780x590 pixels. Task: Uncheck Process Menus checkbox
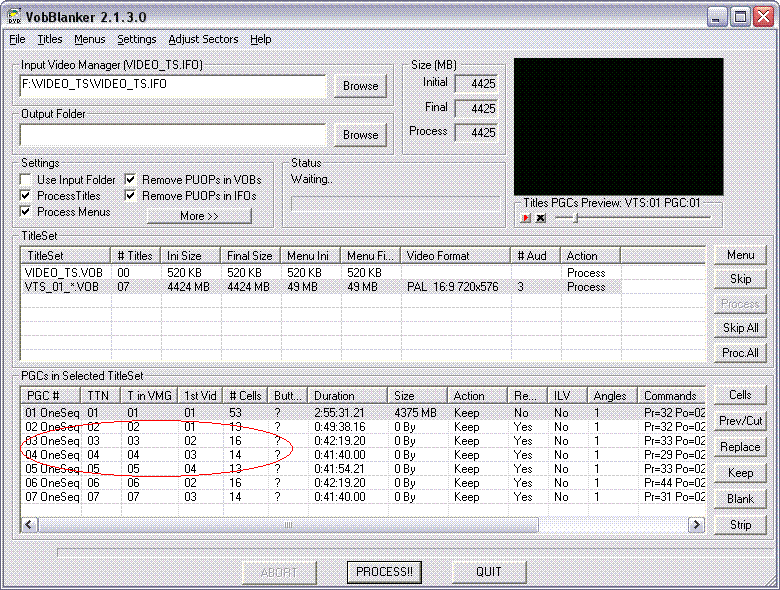click(x=25, y=211)
